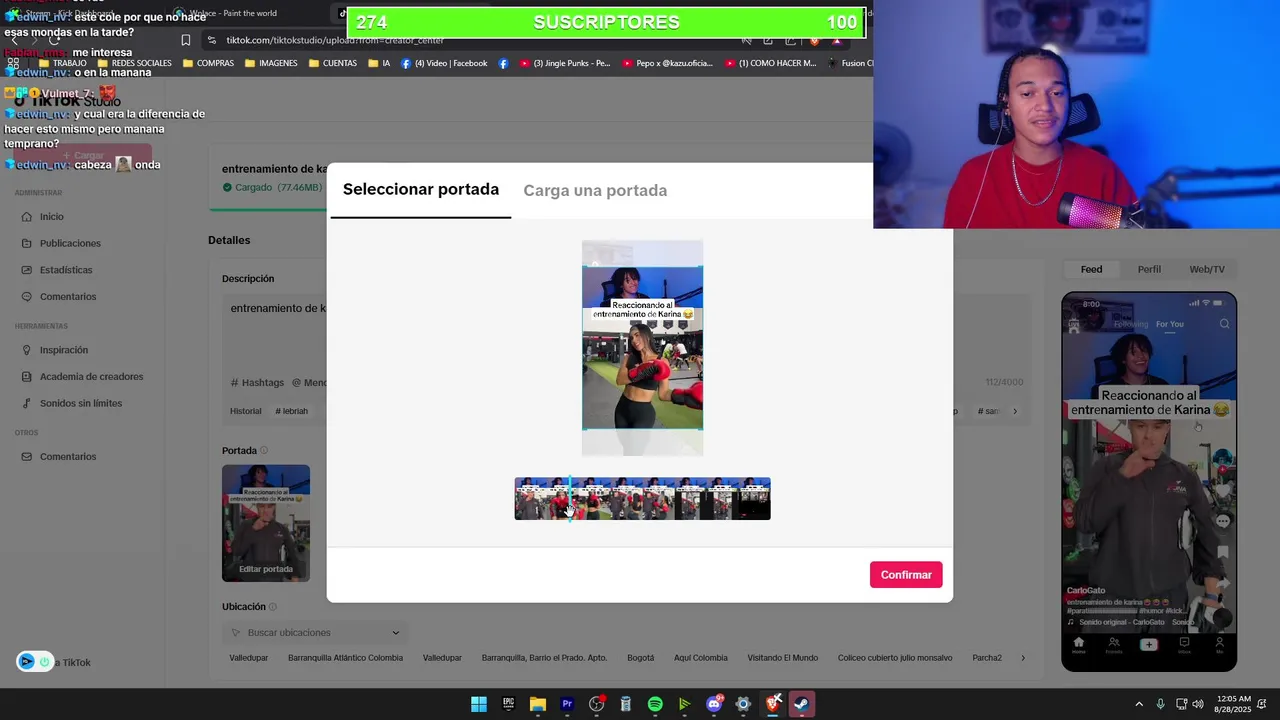Switch to the Web/TV preview tab

[x=1207, y=269]
